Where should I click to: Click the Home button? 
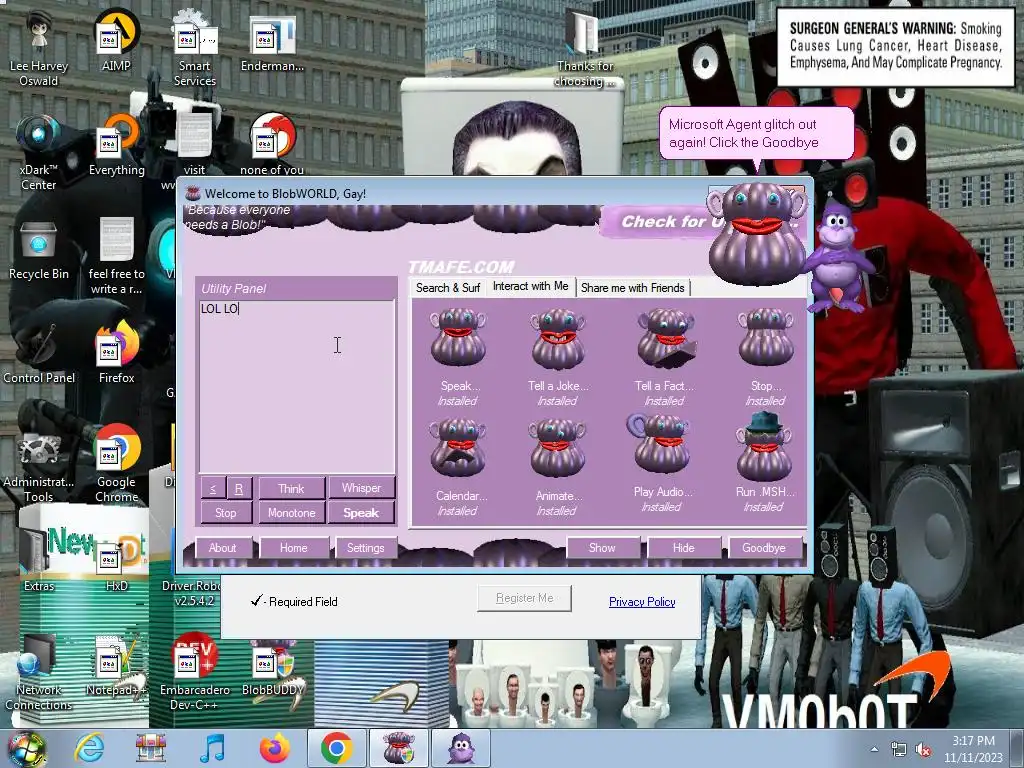pos(294,548)
